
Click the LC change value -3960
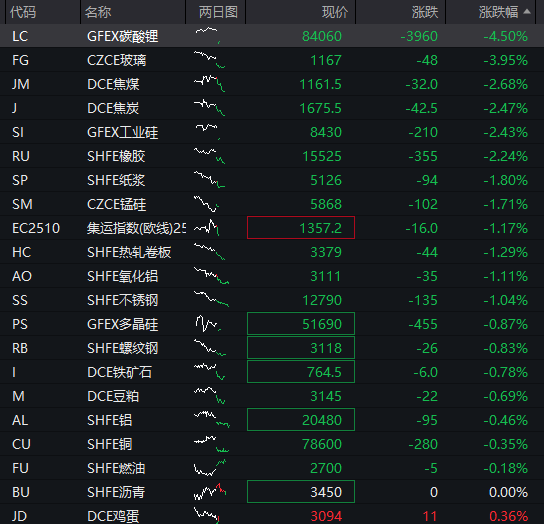click(419, 36)
